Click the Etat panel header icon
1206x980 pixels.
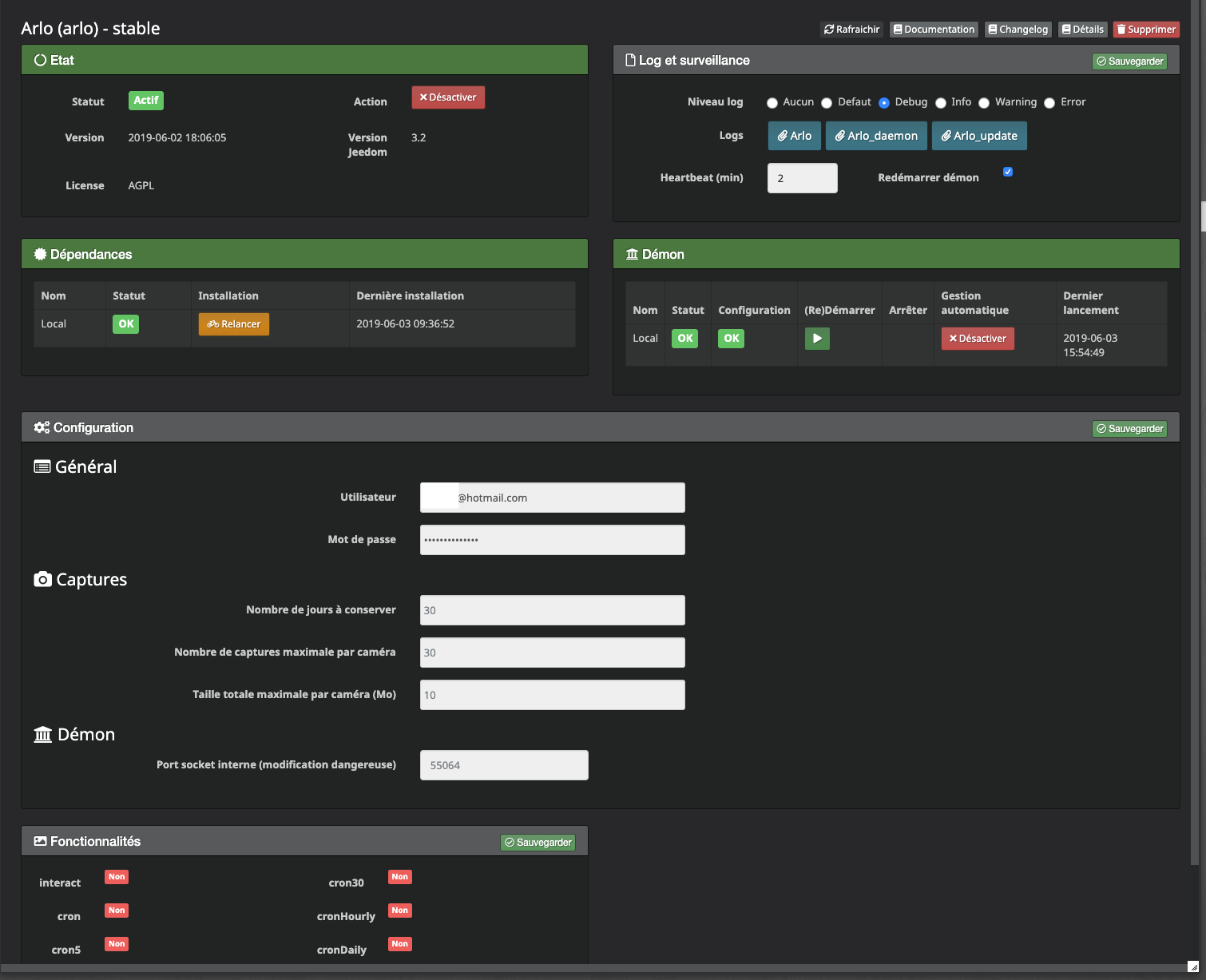[x=40, y=60]
